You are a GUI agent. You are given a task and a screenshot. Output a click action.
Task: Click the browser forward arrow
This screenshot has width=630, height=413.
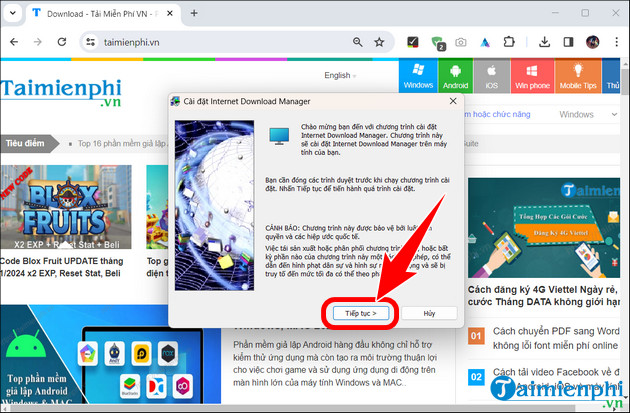click(37, 42)
